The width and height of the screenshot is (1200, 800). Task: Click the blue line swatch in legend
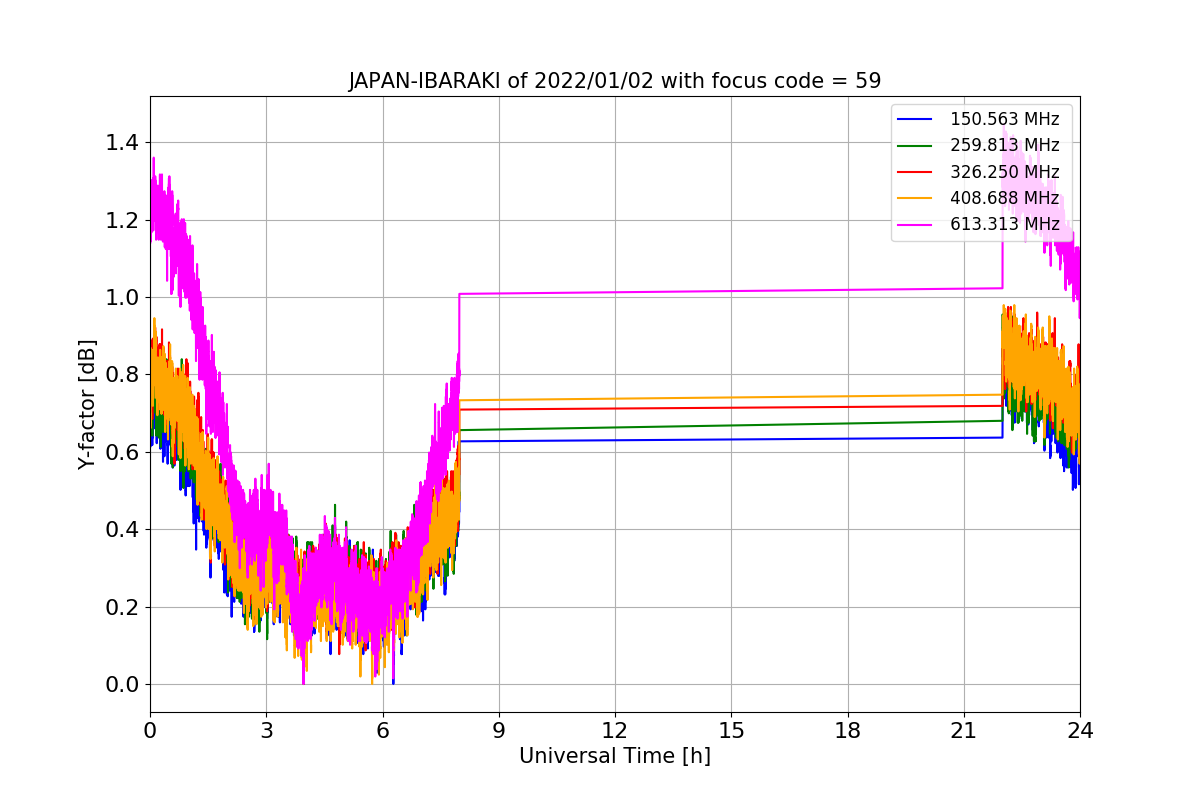(x=915, y=119)
